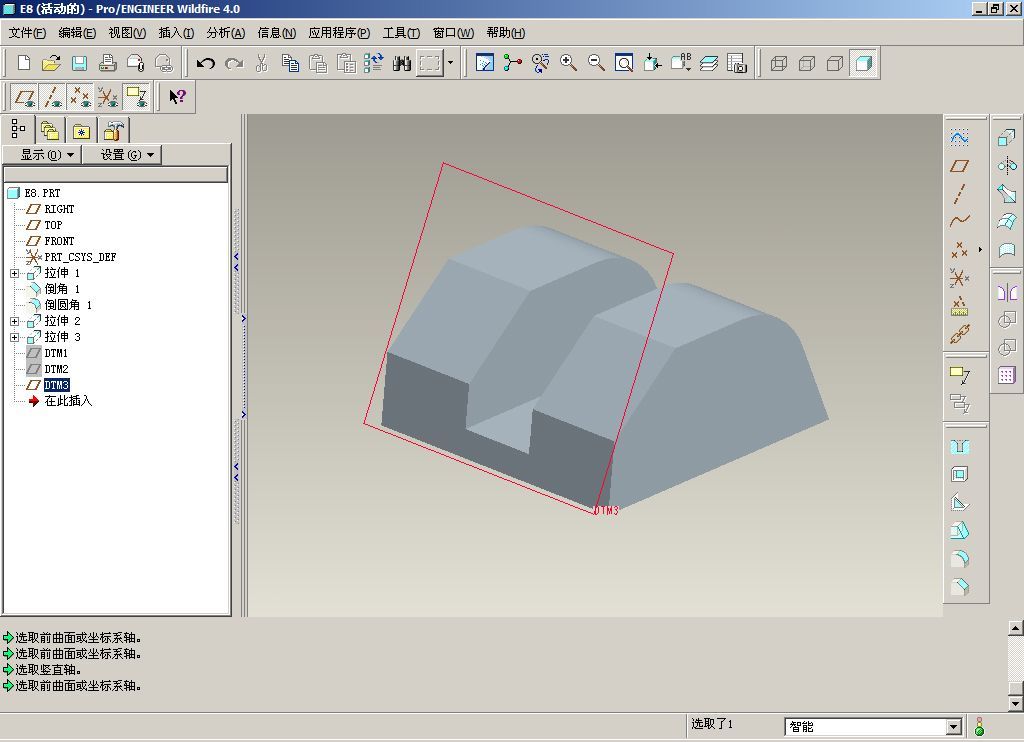The width and height of the screenshot is (1024, 742).
Task: Select the Revolve tool
Action: (x=1006, y=165)
